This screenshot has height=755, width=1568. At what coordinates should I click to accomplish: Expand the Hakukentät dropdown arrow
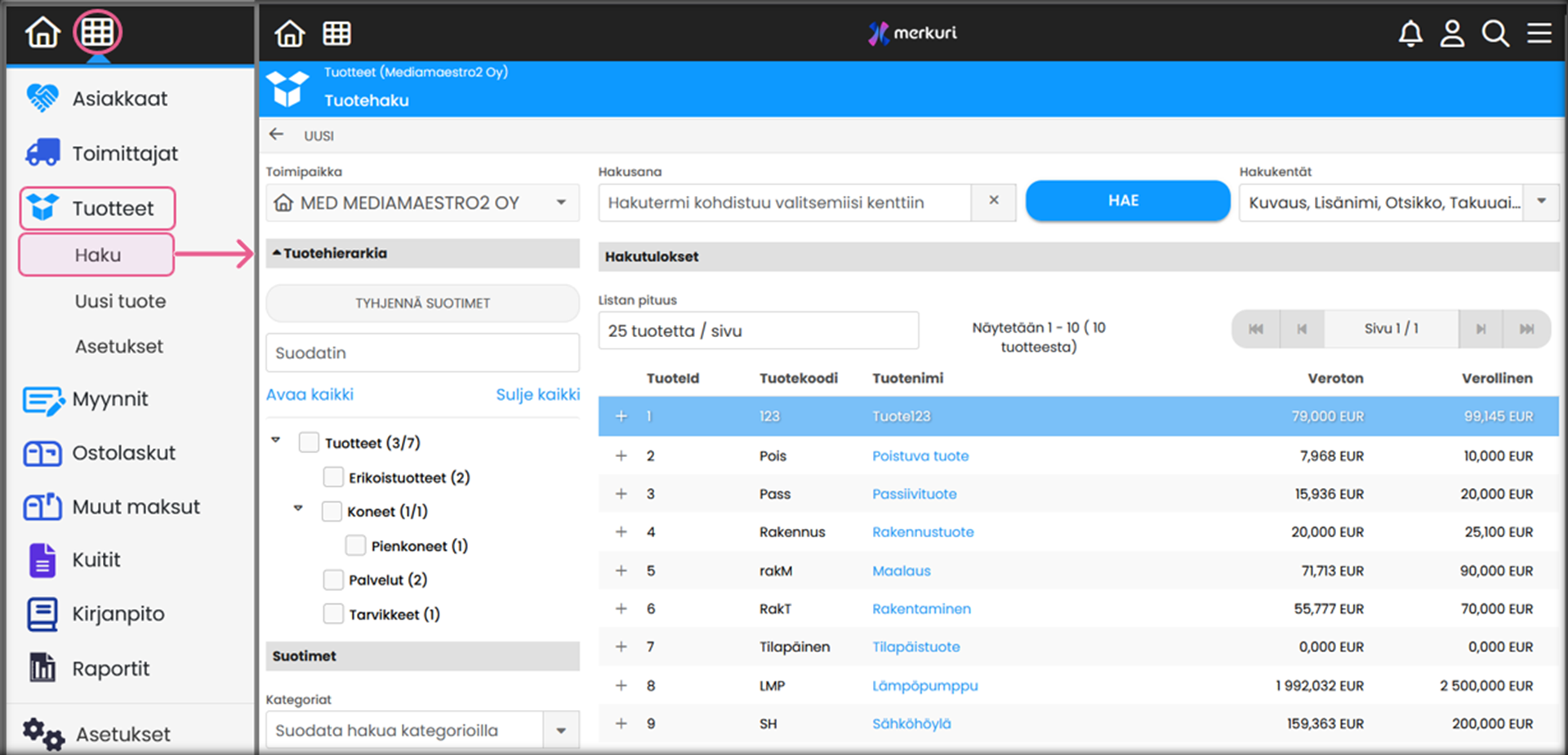pyautogui.click(x=1541, y=202)
